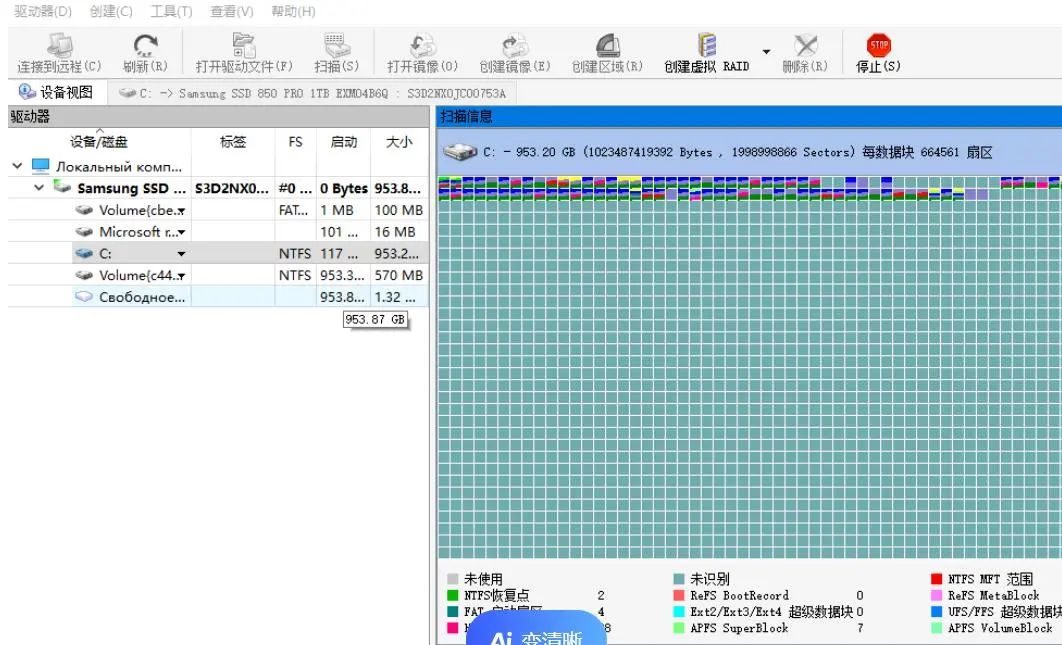Click the NTFS MFT 范围 red swatch
The height and width of the screenshot is (645, 1062).
tap(937, 579)
